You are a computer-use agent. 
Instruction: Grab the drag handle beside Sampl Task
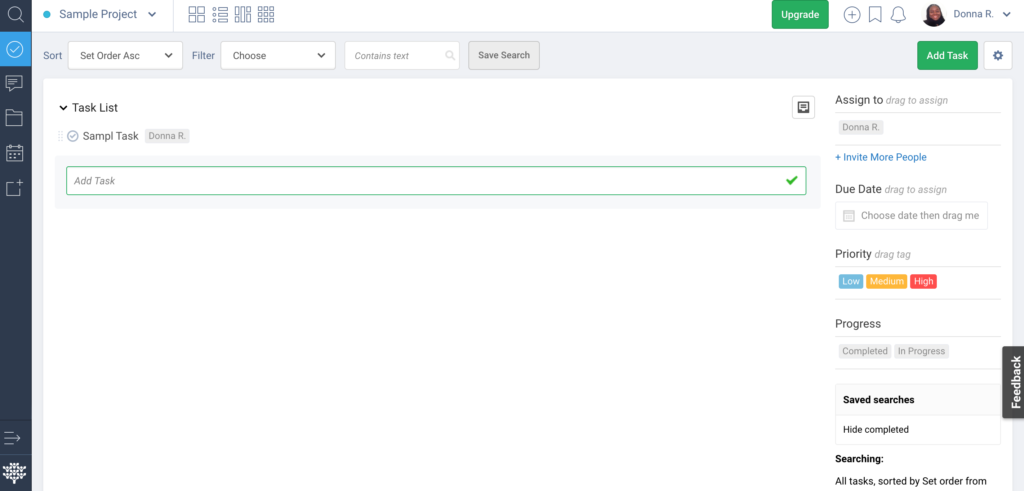click(x=60, y=136)
